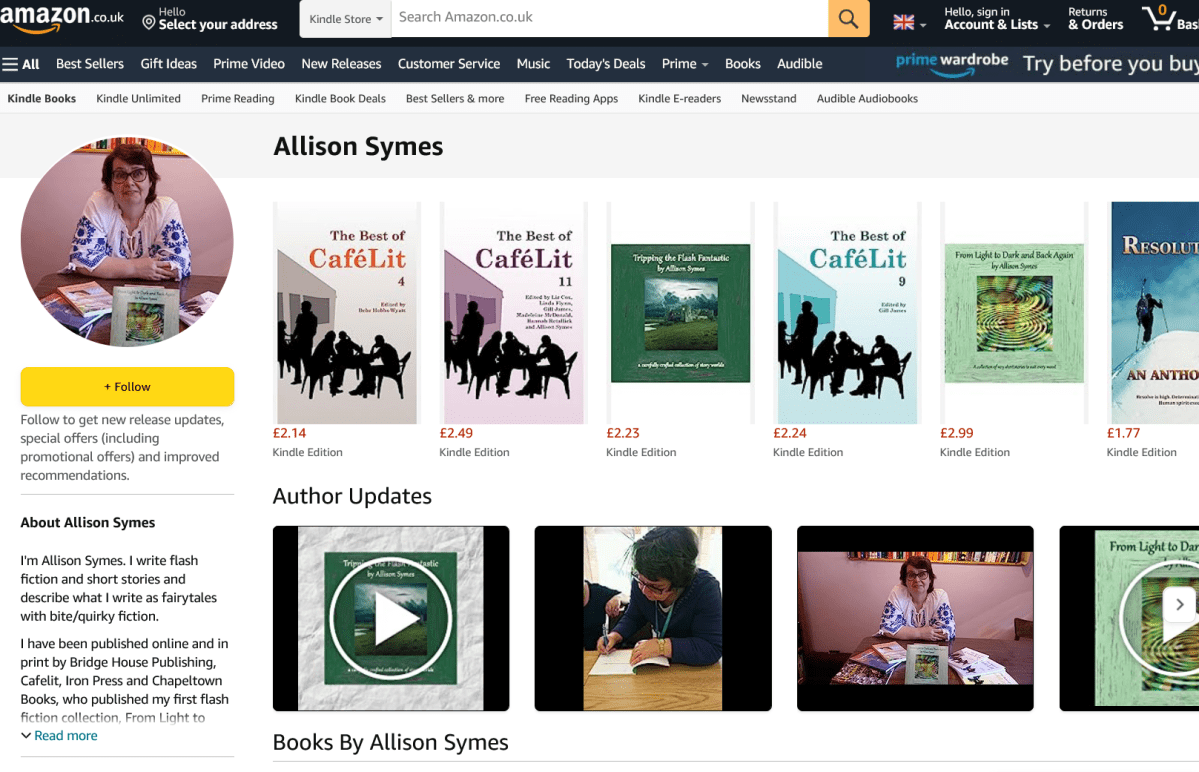
Task: Select Today's Deals in navigation bar
Action: click(x=605, y=64)
